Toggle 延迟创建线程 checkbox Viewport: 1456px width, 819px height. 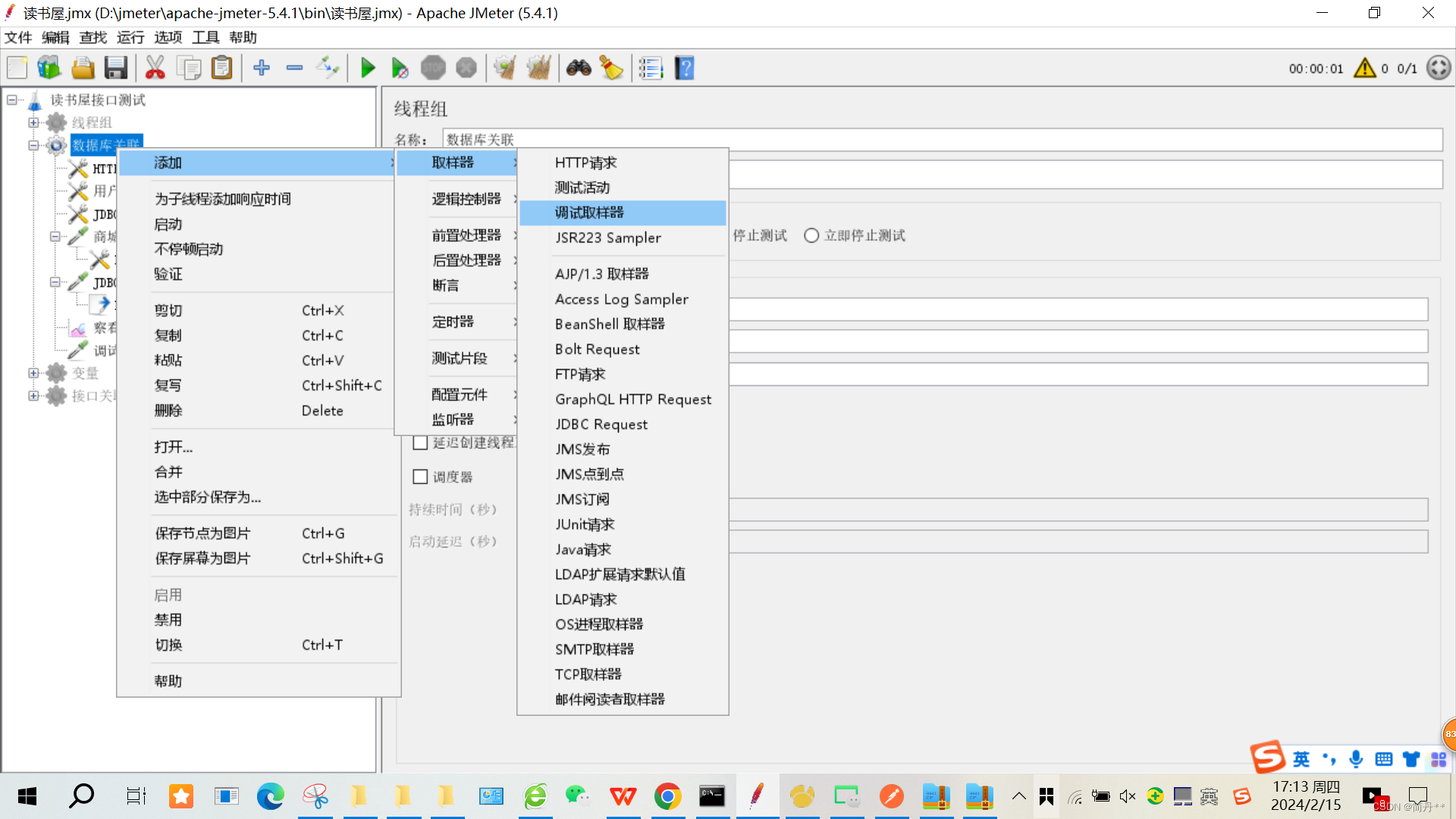420,443
